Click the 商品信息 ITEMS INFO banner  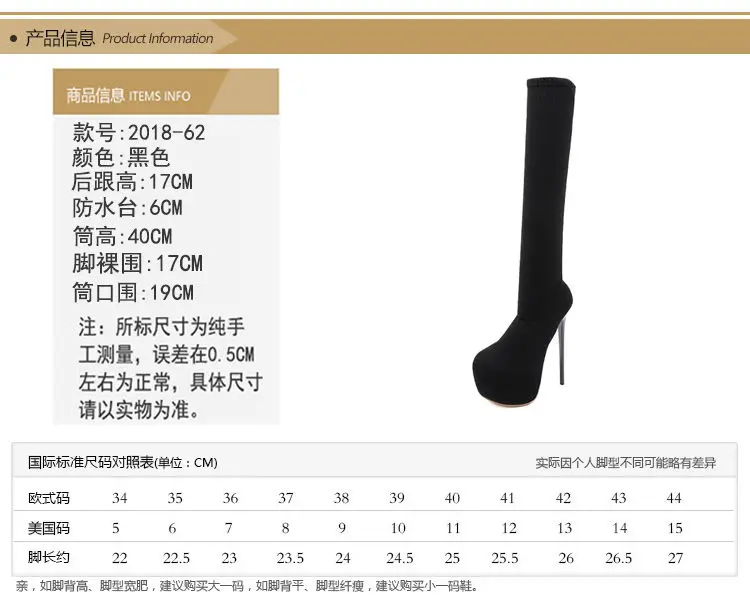tap(165, 91)
